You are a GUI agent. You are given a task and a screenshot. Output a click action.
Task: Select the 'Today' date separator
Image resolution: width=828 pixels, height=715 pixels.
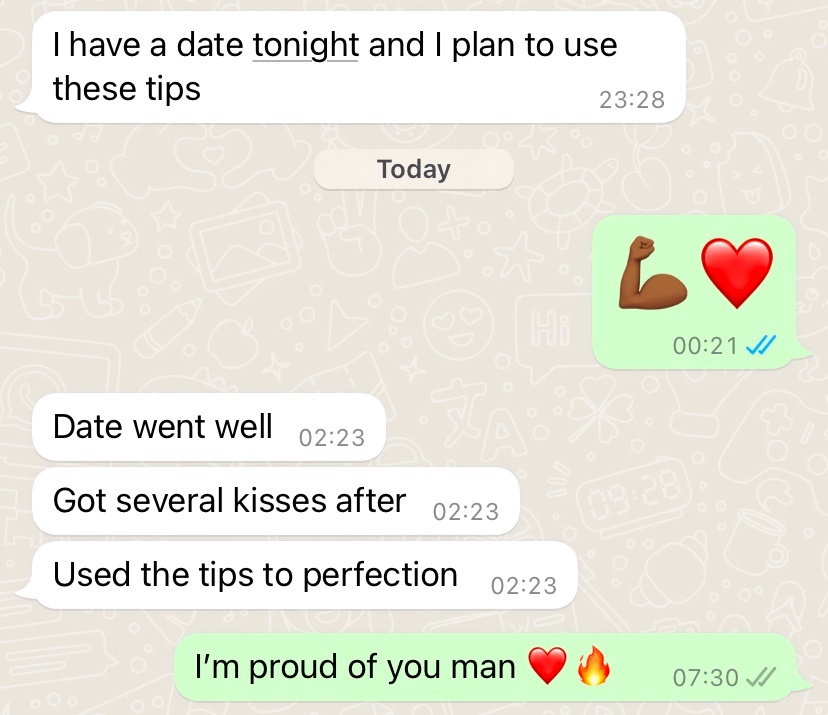coord(413,170)
